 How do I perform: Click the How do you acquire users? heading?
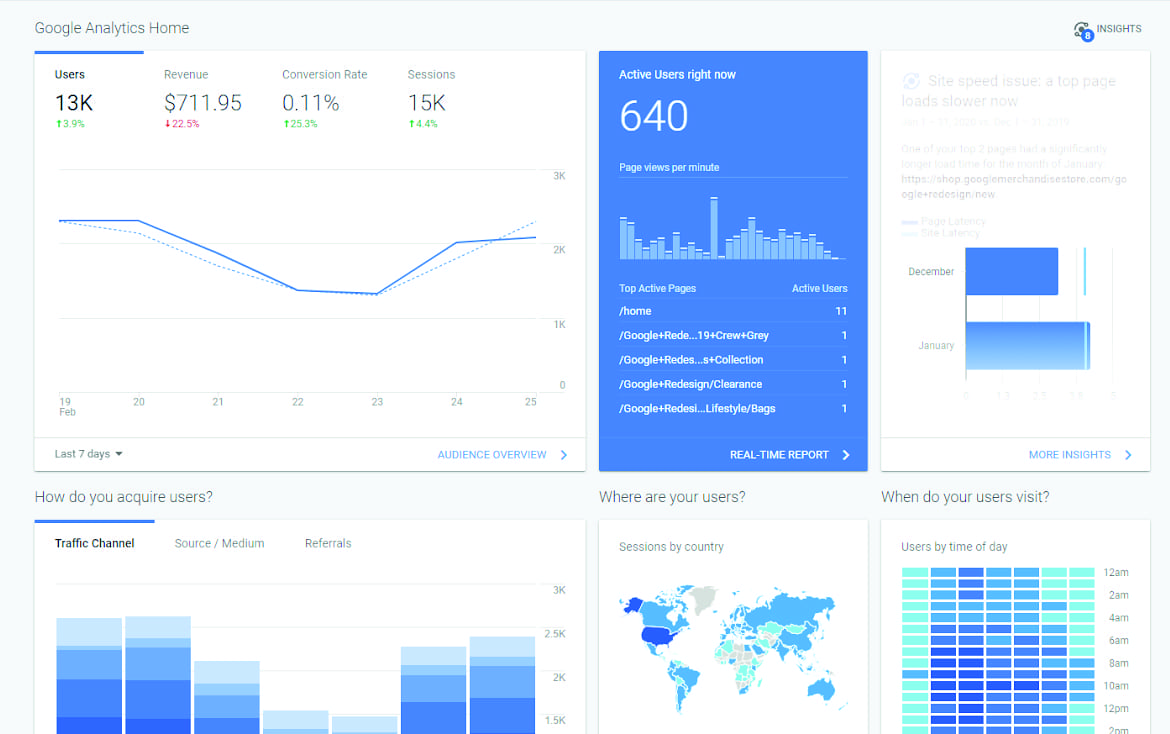[123, 497]
